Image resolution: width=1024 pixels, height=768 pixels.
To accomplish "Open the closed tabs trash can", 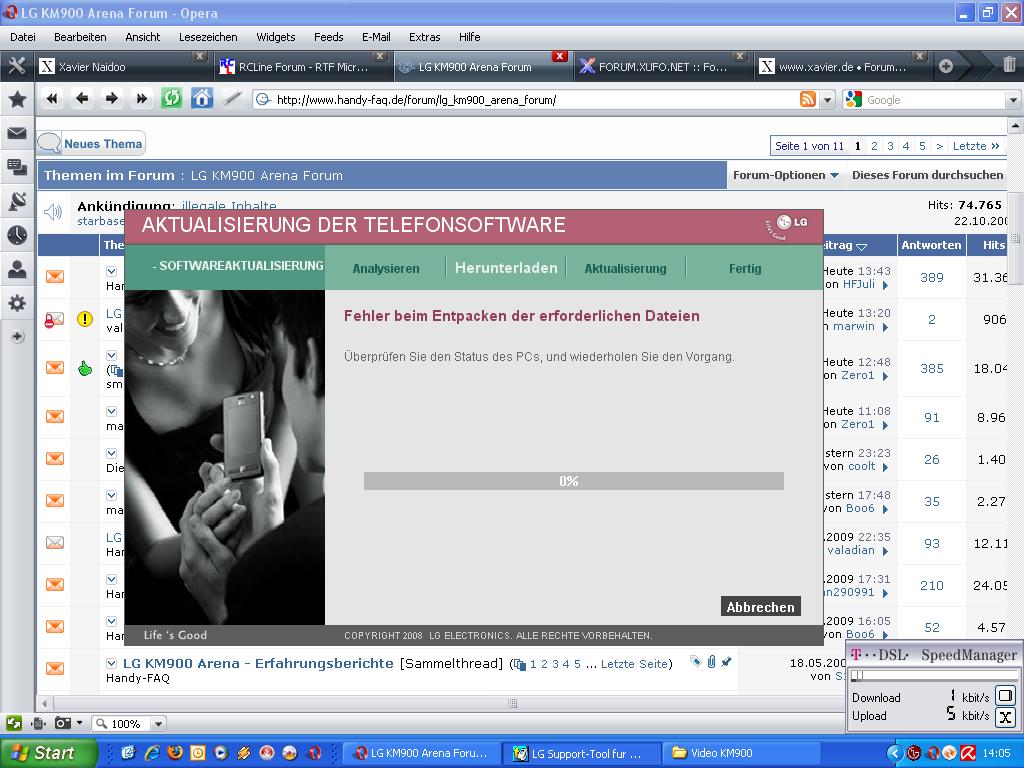I will 1009,65.
